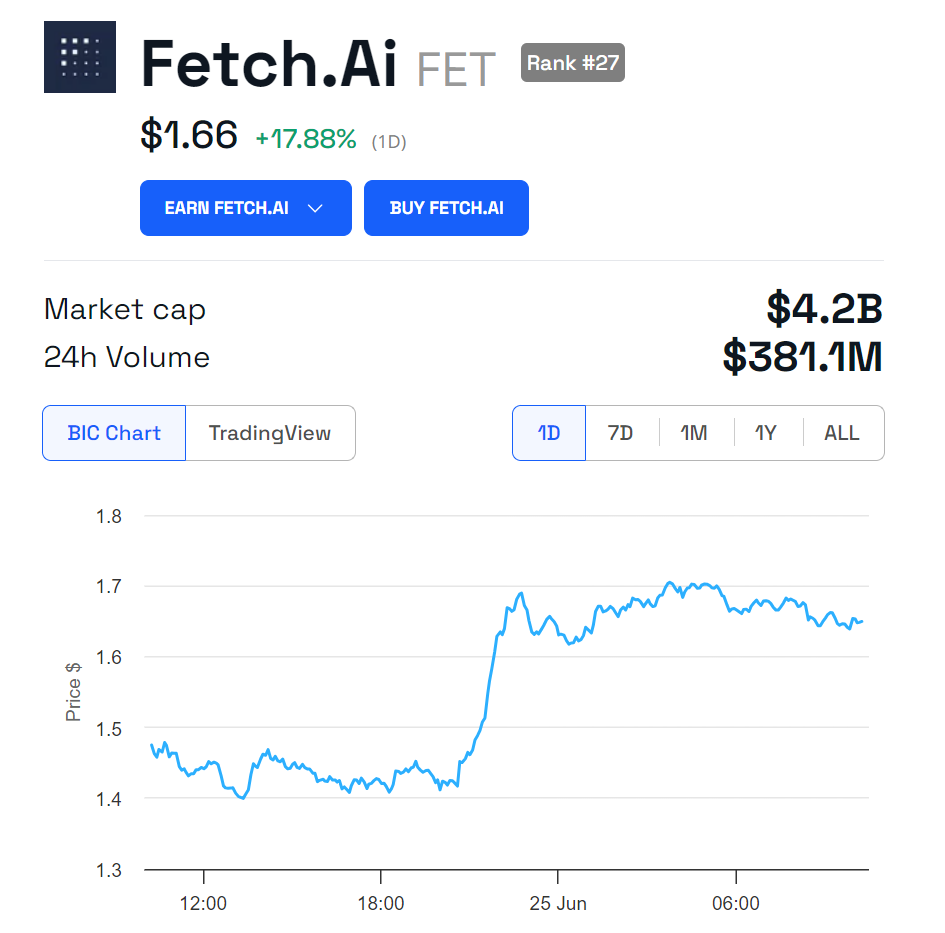Click the 25 Jun axis label

(558, 904)
